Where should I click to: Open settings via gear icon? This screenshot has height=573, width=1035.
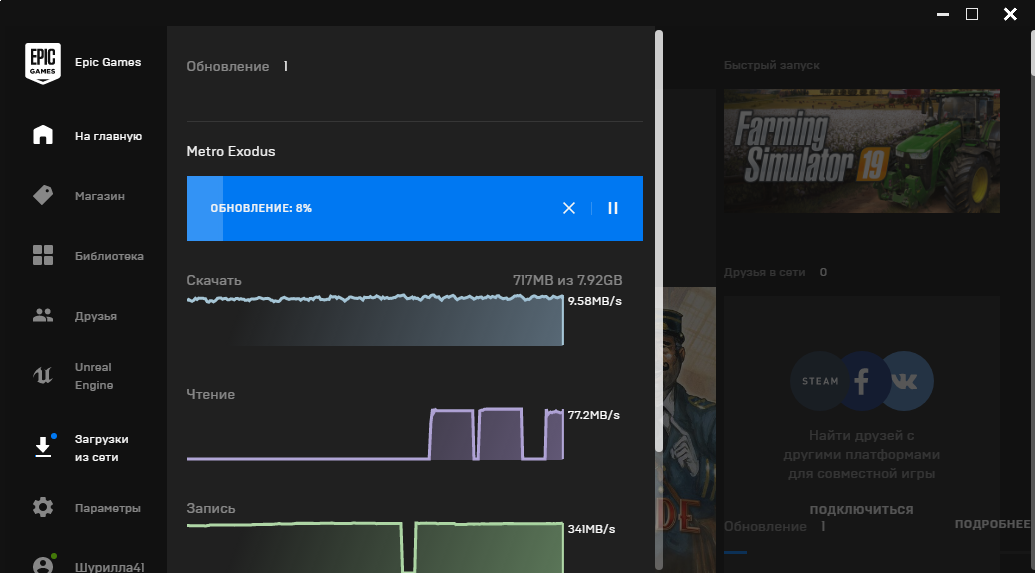(x=43, y=507)
